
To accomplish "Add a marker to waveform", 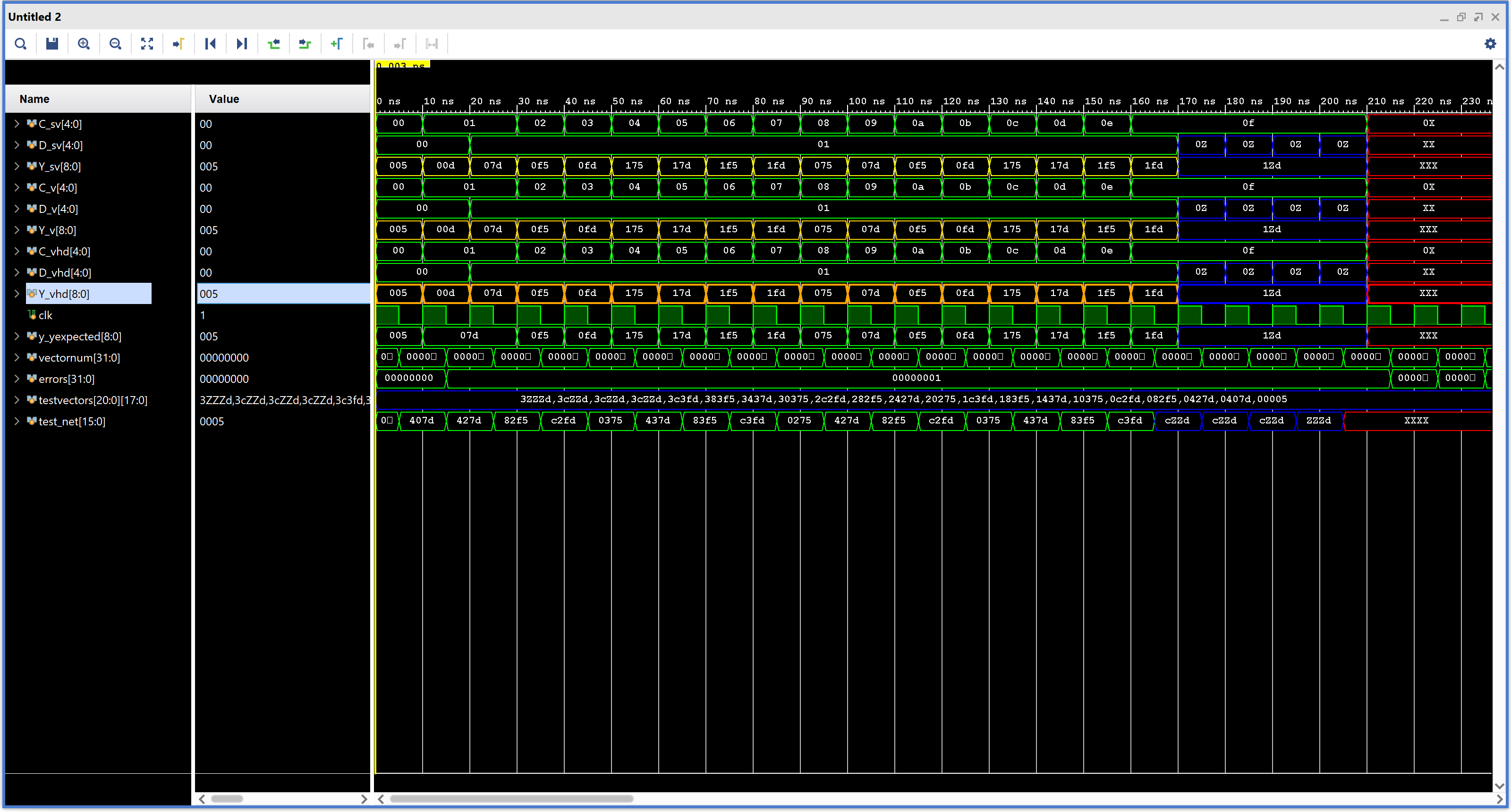I will click(x=337, y=44).
